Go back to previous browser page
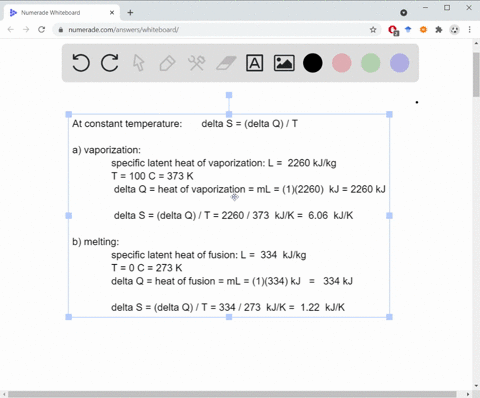The height and width of the screenshot is (398, 480). (x=11, y=30)
